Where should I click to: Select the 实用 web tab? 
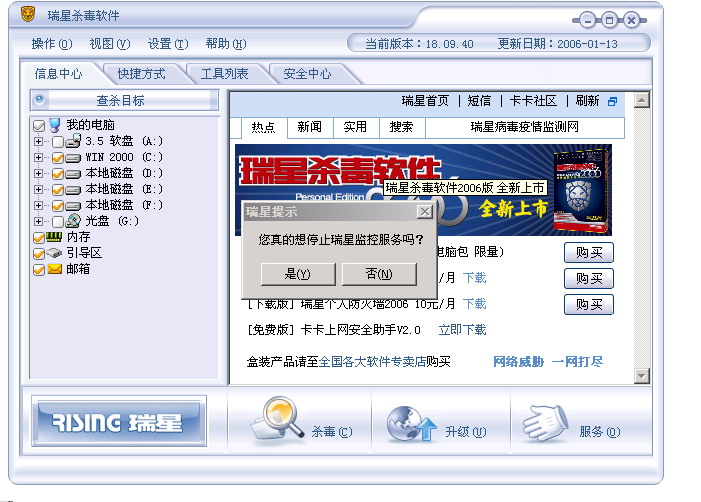pyautogui.click(x=355, y=127)
